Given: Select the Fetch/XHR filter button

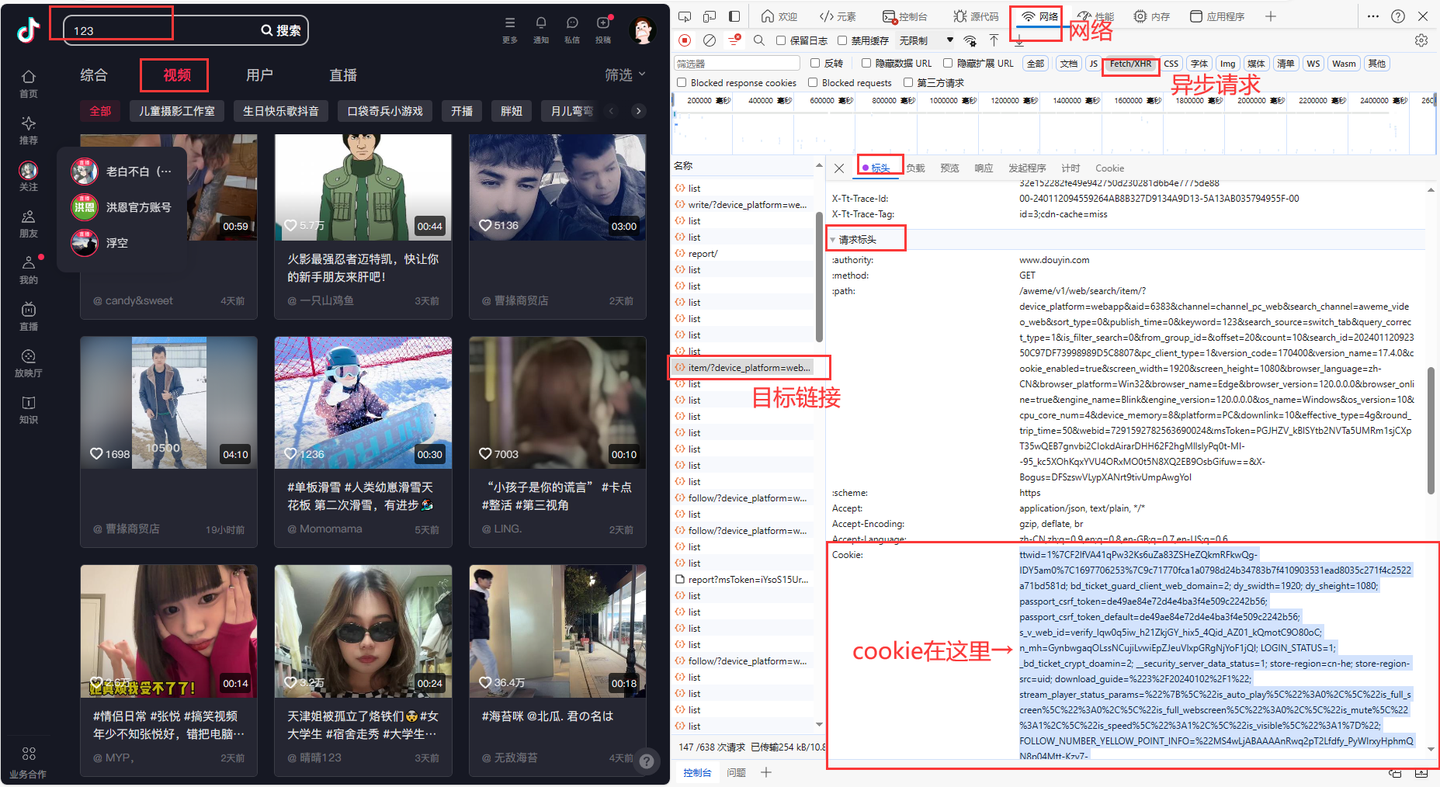Looking at the screenshot, I should click(x=1130, y=63).
